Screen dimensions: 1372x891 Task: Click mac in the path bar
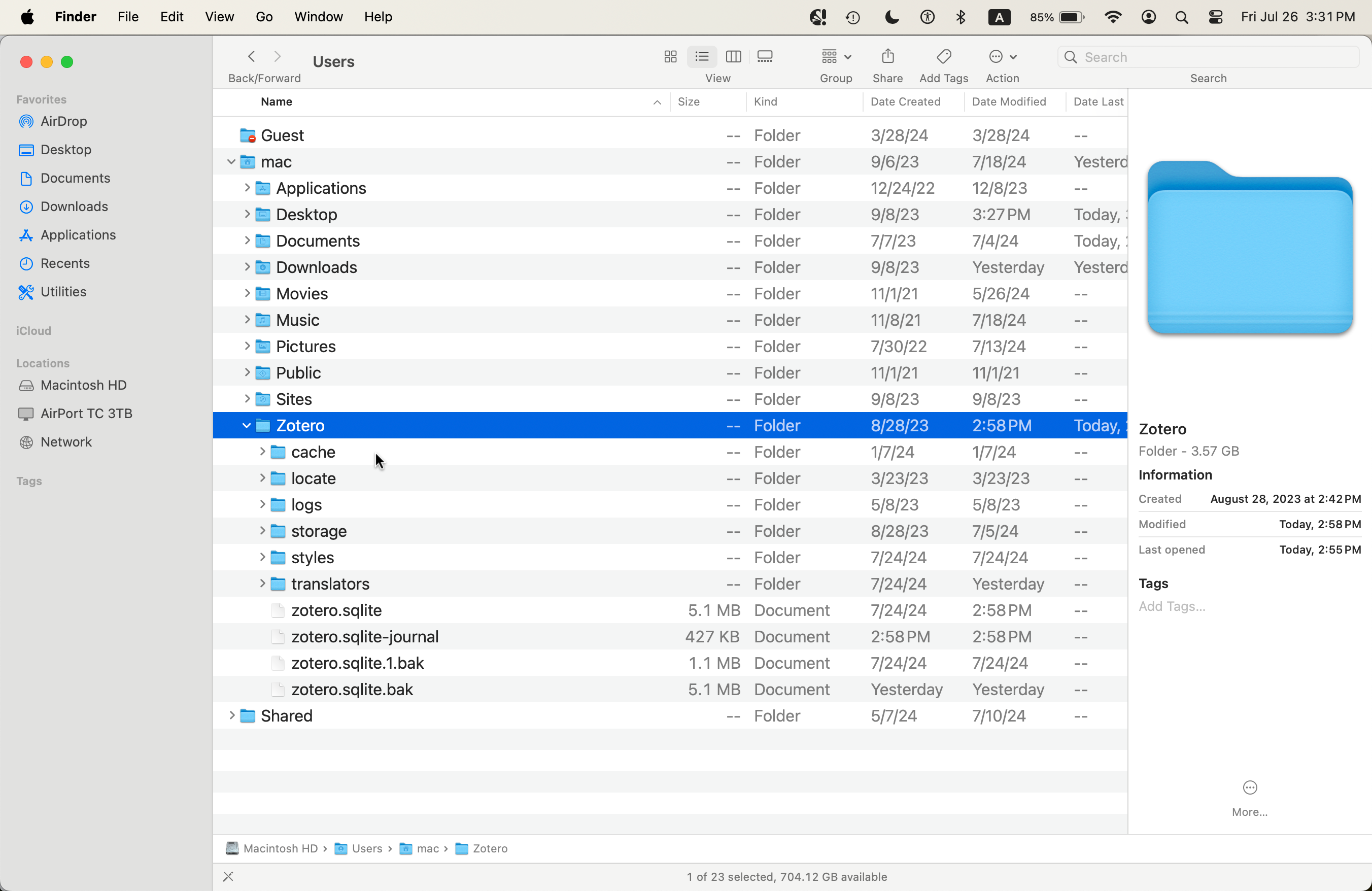tap(427, 848)
